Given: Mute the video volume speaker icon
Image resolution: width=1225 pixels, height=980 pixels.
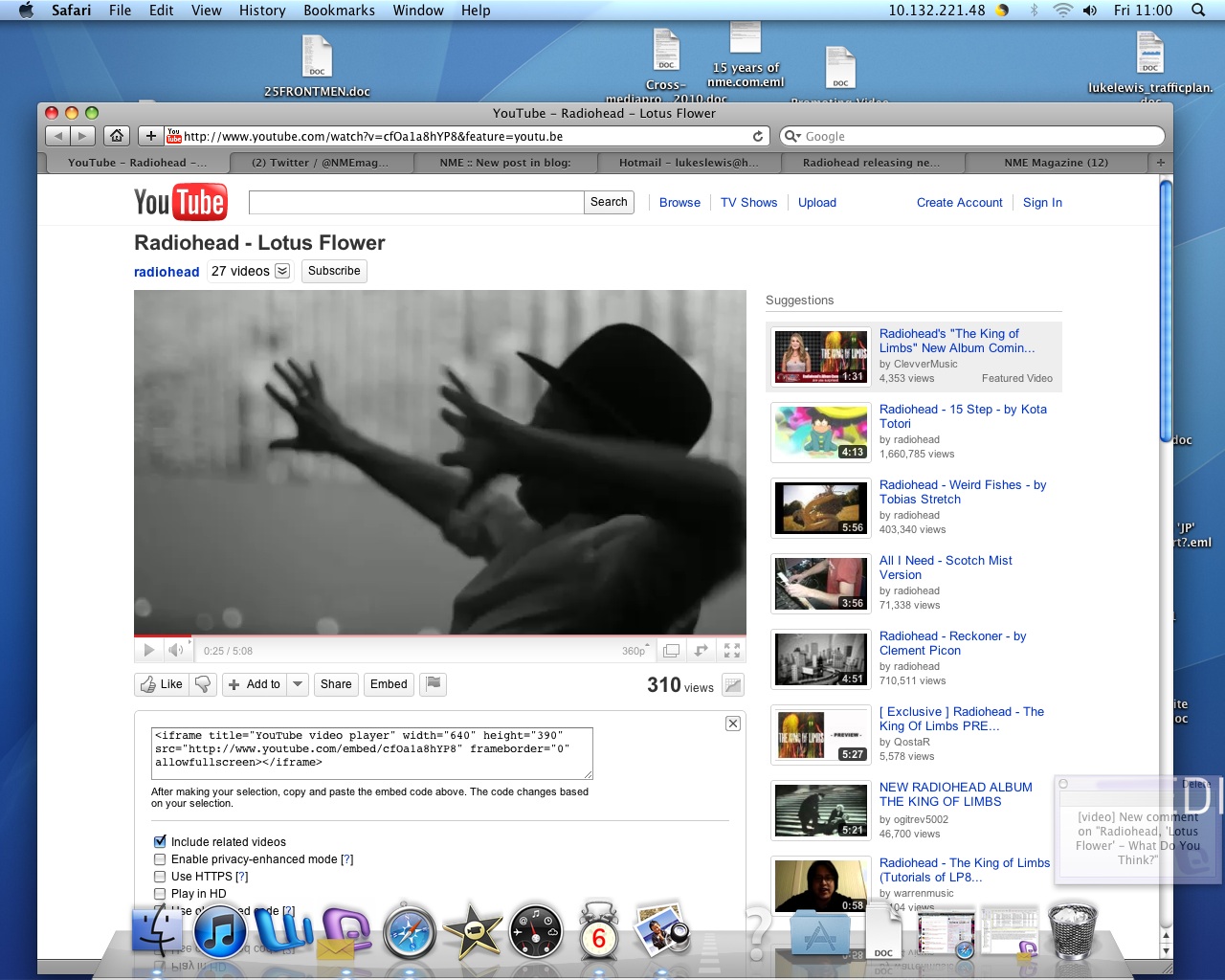Looking at the screenshot, I should [x=176, y=651].
